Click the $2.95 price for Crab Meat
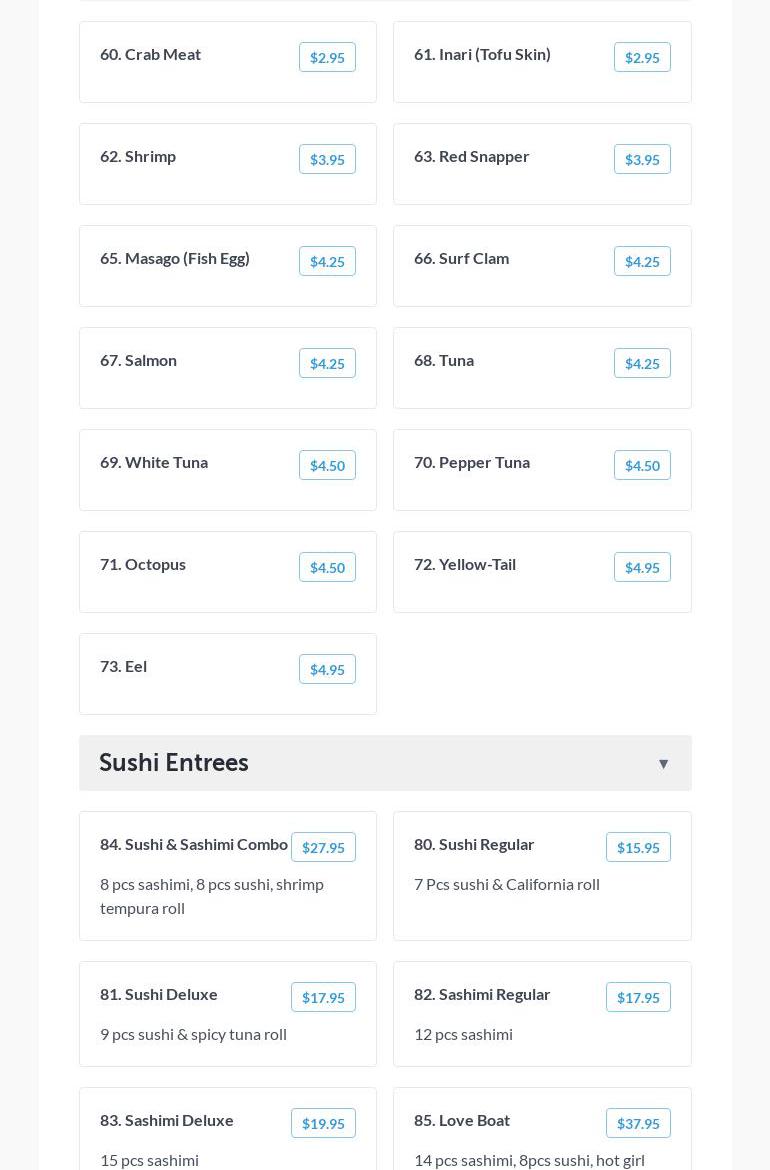The height and width of the screenshot is (1170, 770). [327, 58]
